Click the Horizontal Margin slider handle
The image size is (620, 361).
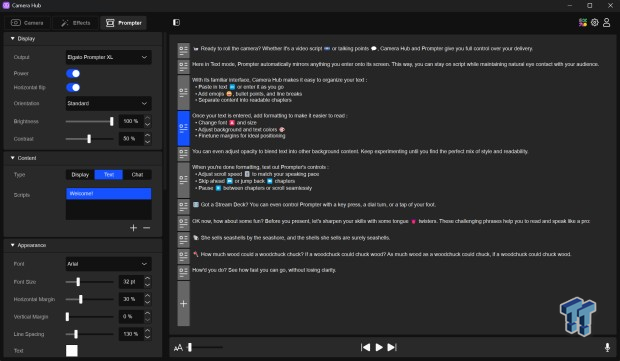pyautogui.click(x=81, y=299)
